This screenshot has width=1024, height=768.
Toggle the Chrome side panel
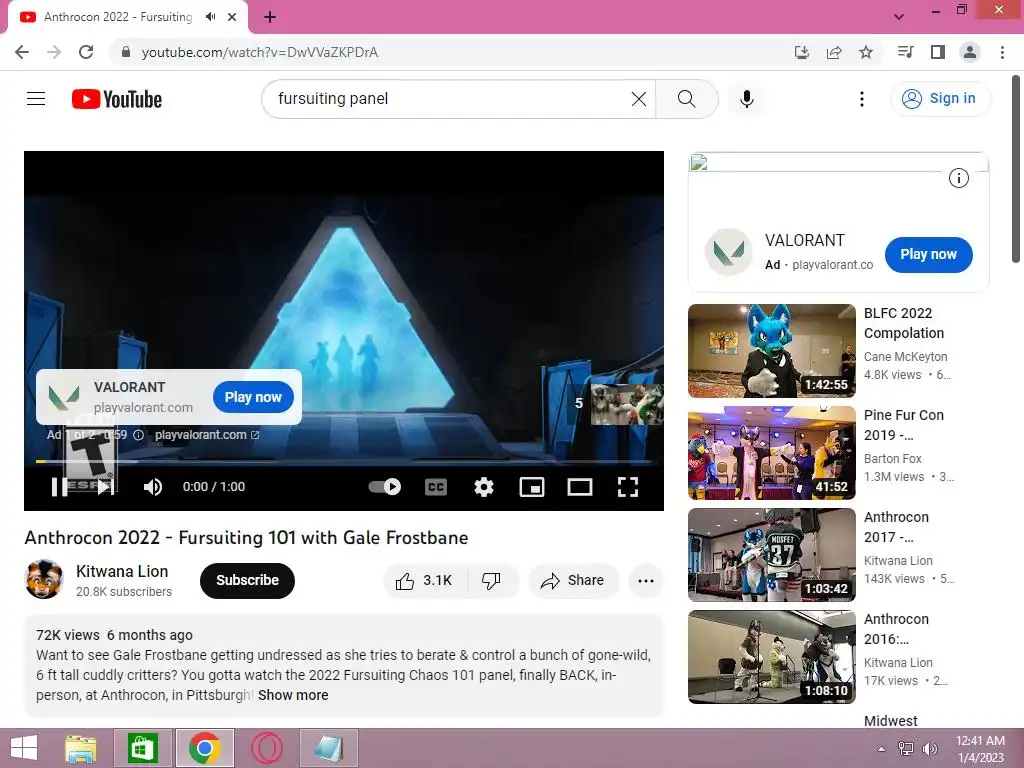938,52
